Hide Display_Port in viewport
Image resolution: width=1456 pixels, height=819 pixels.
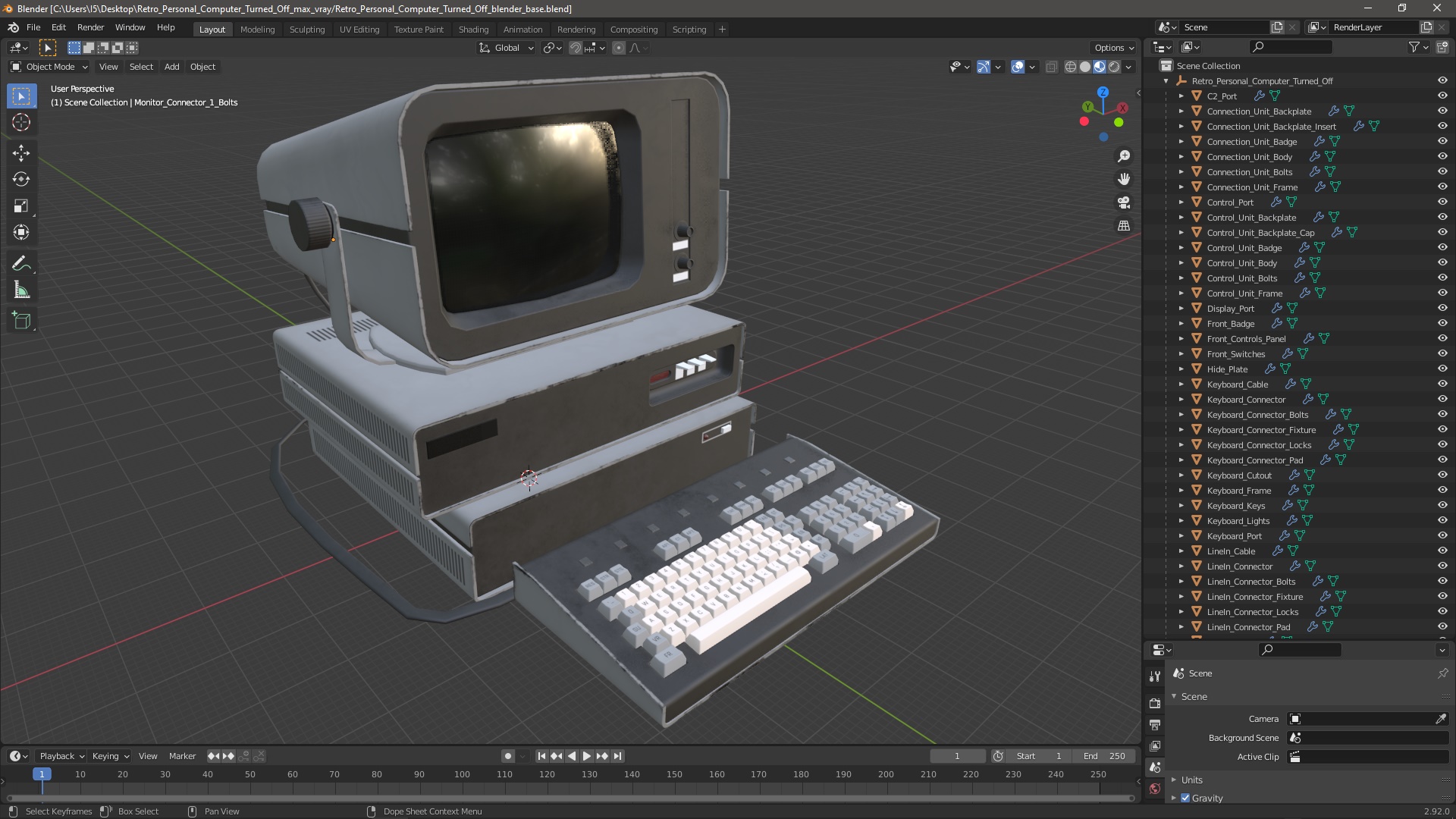pyautogui.click(x=1442, y=309)
